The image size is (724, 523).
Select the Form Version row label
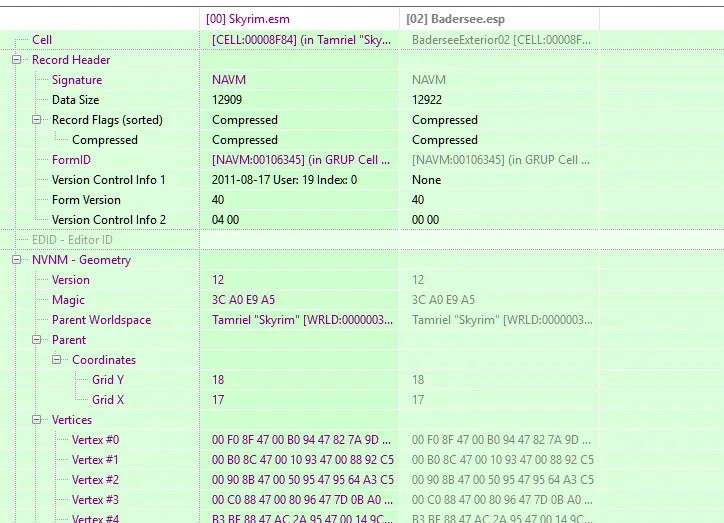pyautogui.click(x=86, y=200)
